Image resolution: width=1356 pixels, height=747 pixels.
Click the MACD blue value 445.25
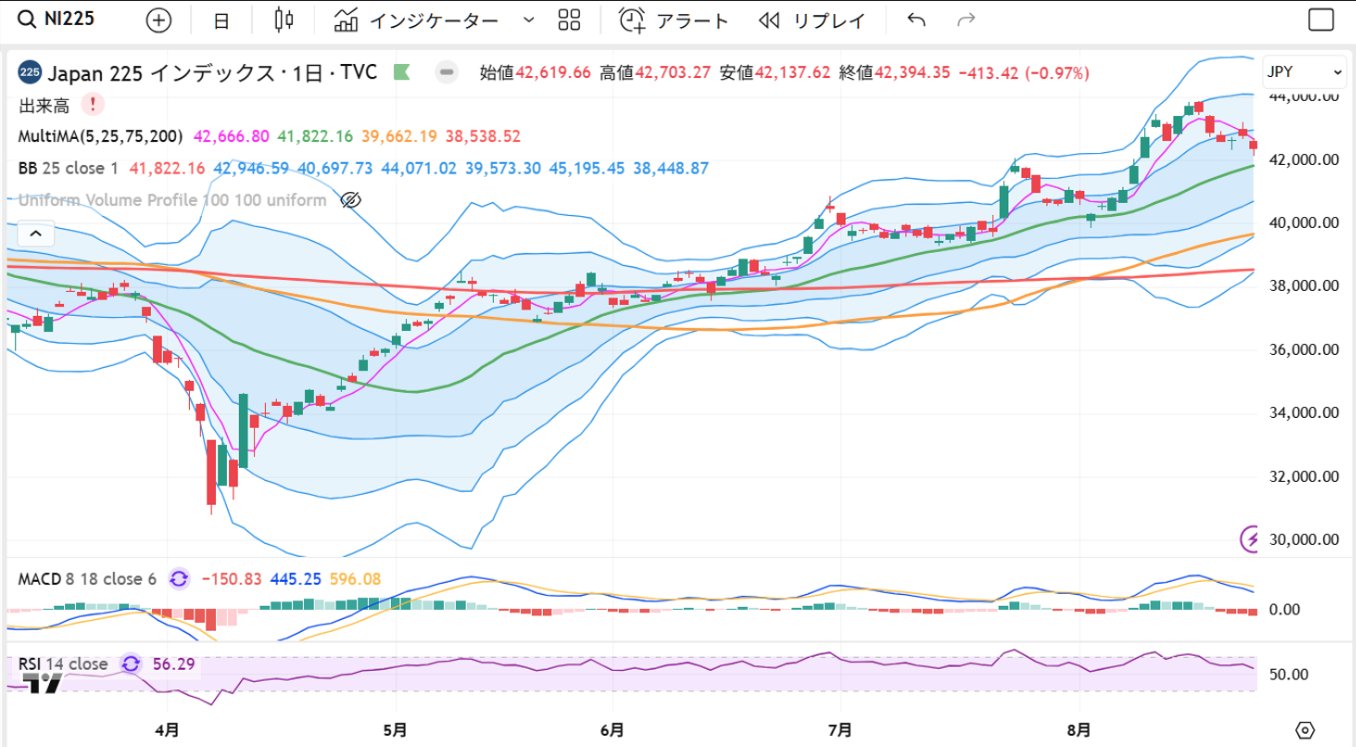tap(296, 579)
